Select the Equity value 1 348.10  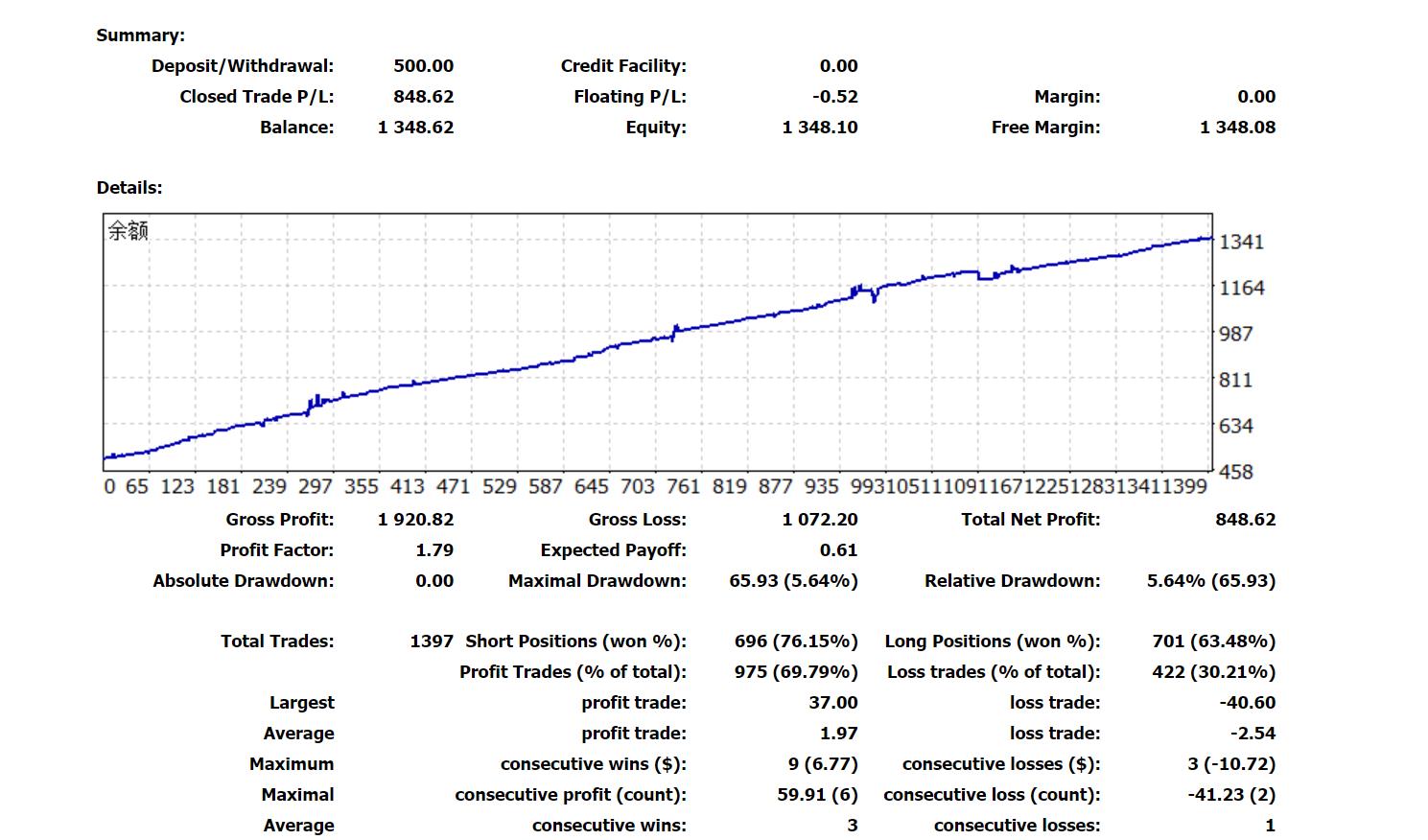coord(820,128)
